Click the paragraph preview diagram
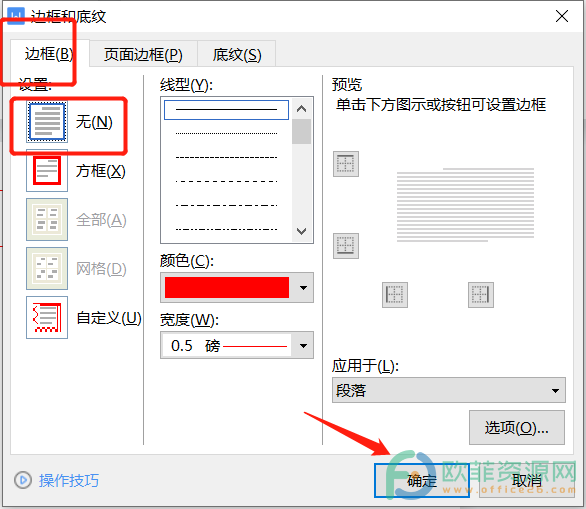586x509 pixels. tap(465, 205)
